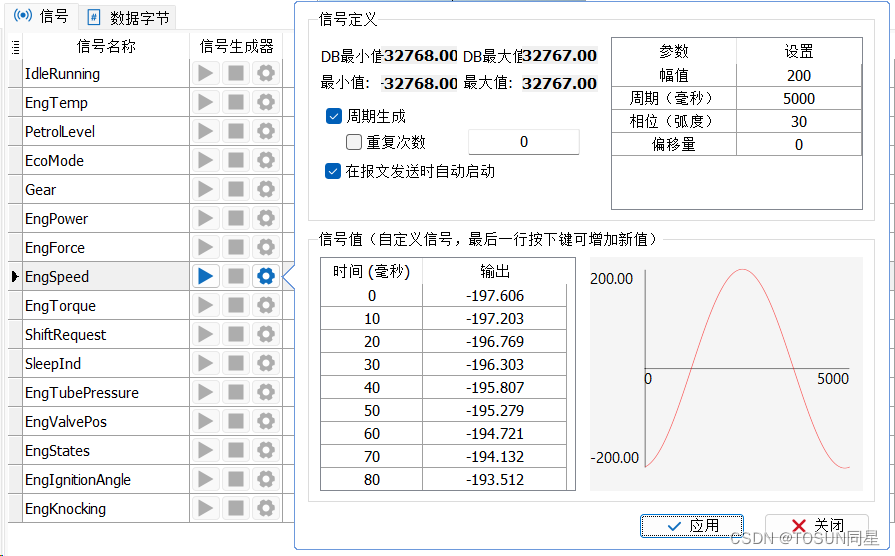This screenshot has height=556, width=895.
Task: Stop the PetrolLevel signal generator
Action: tap(236, 131)
